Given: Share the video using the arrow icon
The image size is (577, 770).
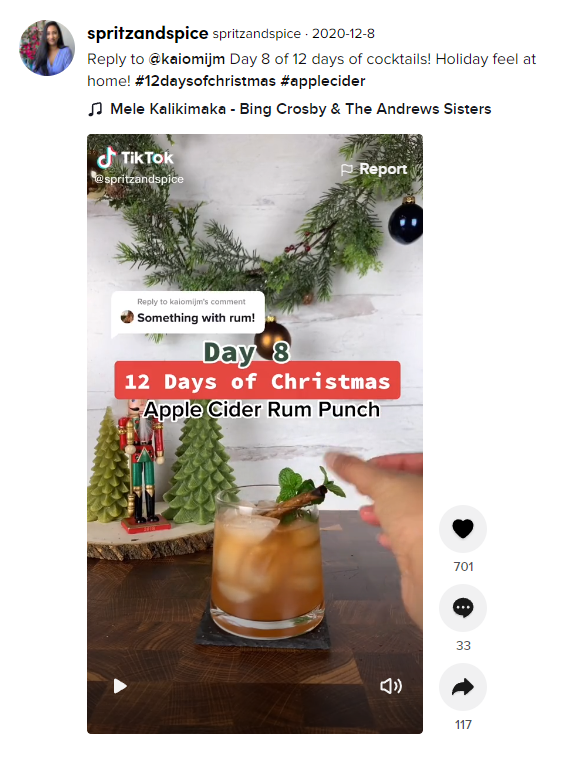Looking at the screenshot, I should coord(463,687).
